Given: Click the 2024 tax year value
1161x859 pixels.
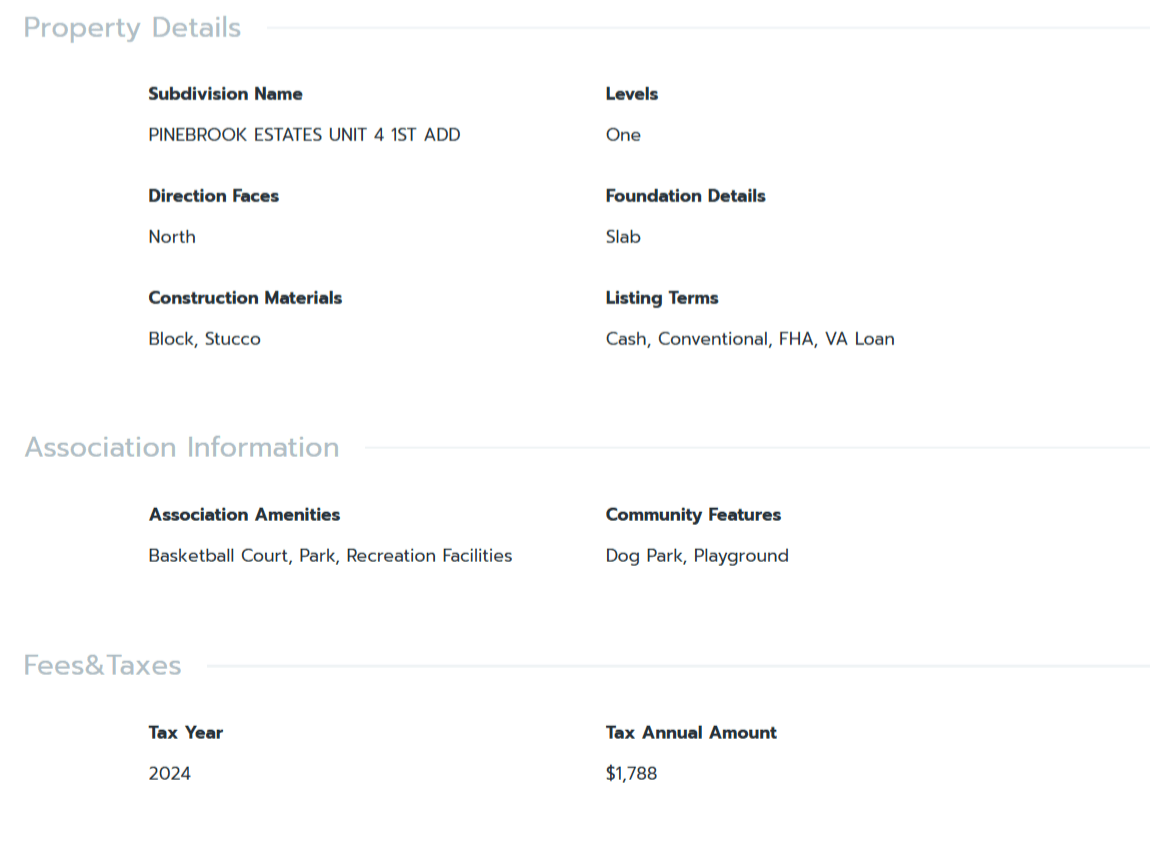Looking at the screenshot, I should point(169,774).
